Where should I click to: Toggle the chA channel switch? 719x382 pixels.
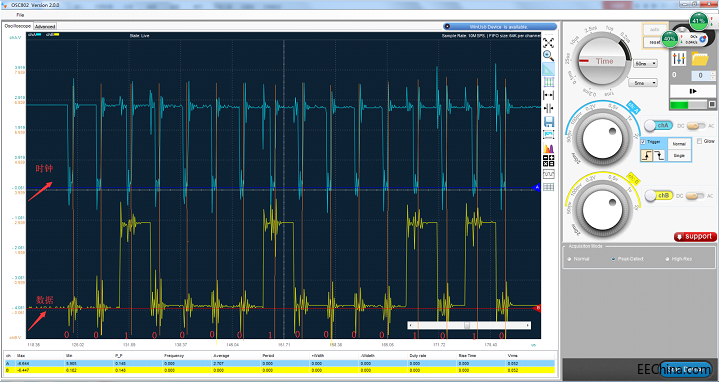click(x=658, y=125)
